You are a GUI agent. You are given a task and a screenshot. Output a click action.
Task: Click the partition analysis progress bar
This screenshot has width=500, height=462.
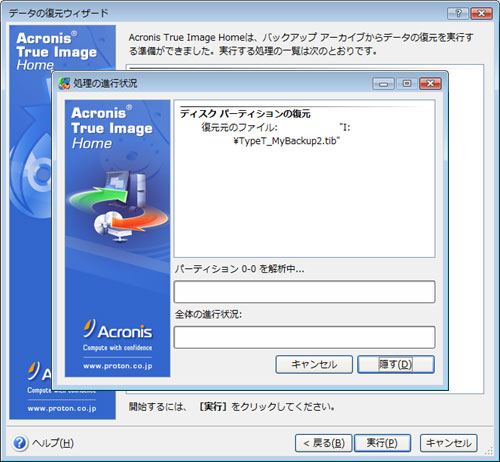tap(304, 292)
